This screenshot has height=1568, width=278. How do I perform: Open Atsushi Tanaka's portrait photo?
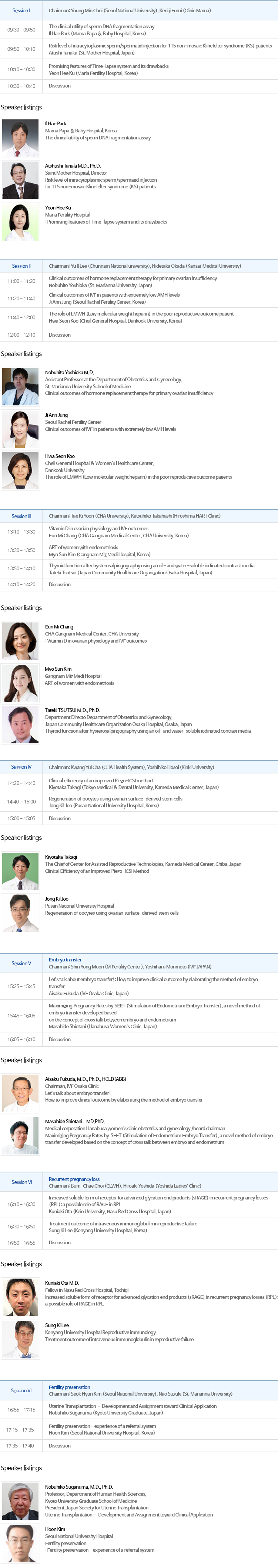[21, 180]
